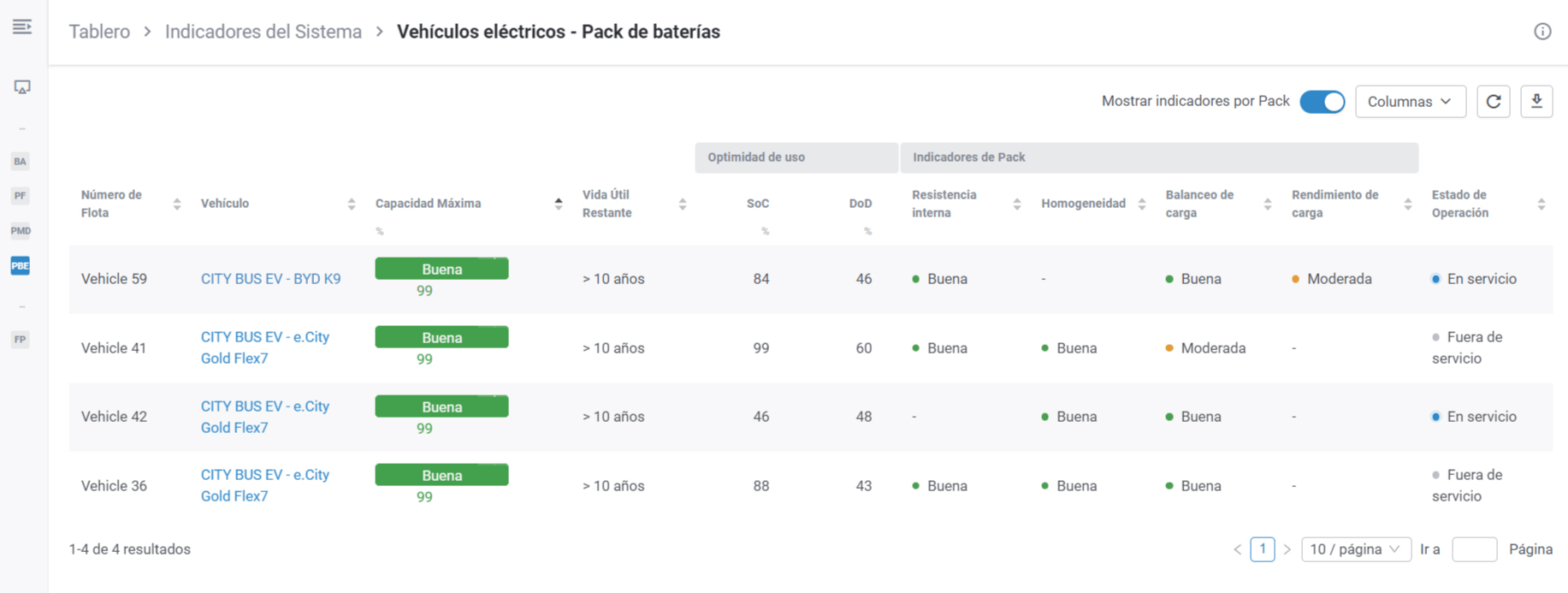The width and height of the screenshot is (1568, 593).
Task: Open the CITY BUS EV - BYD K9 link
Action: (x=270, y=279)
